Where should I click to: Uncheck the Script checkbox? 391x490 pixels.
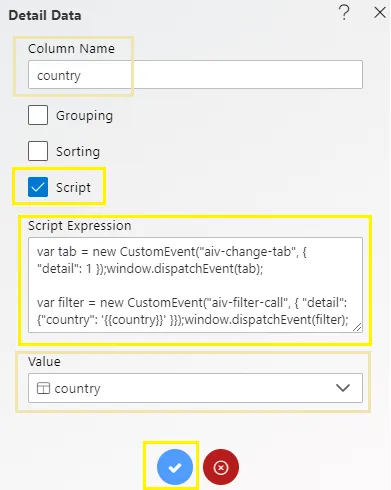(38, 187)
